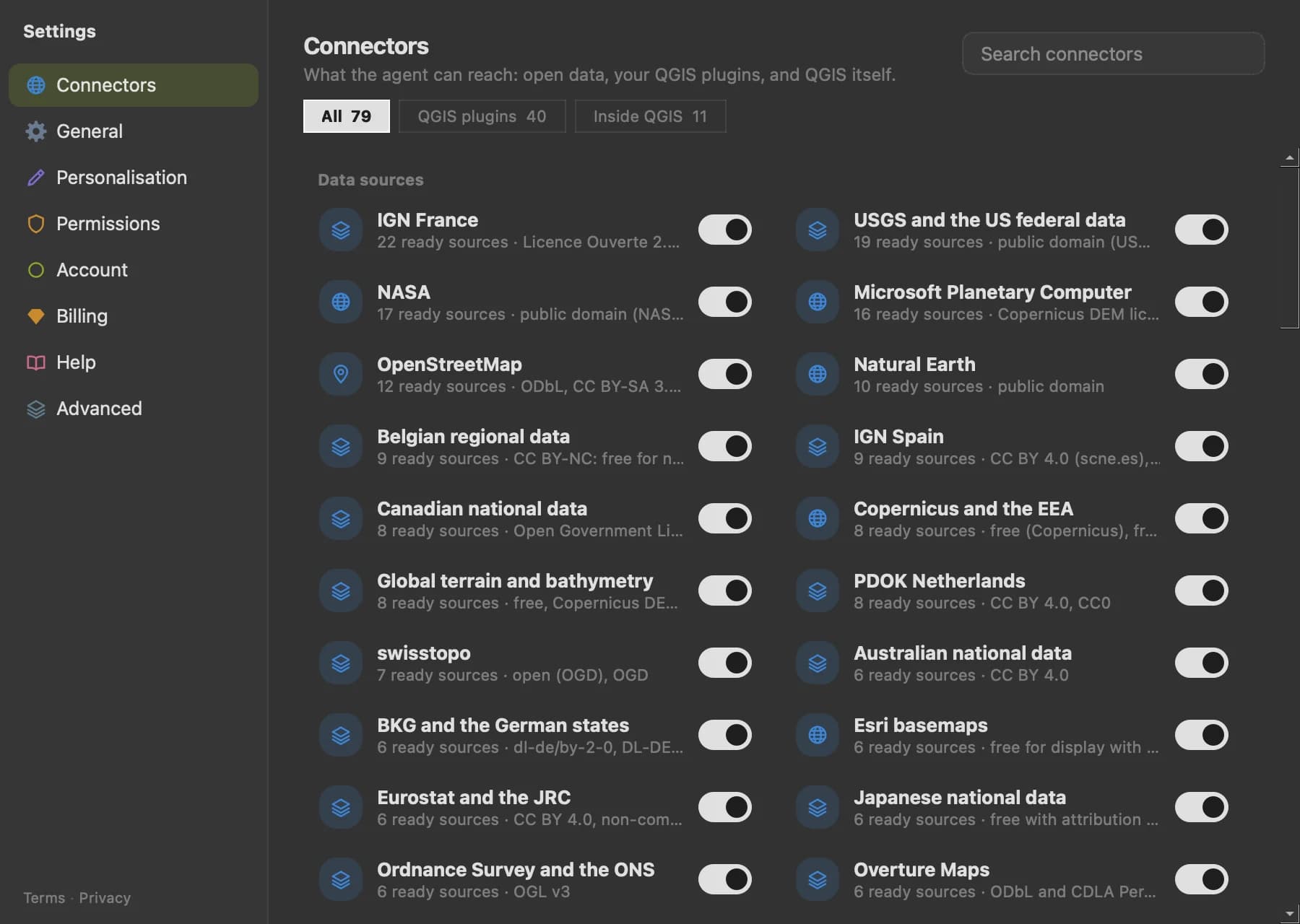Click the Copernicus and the EEA globe icon
1300x924 pixels.
click(818, 518)
